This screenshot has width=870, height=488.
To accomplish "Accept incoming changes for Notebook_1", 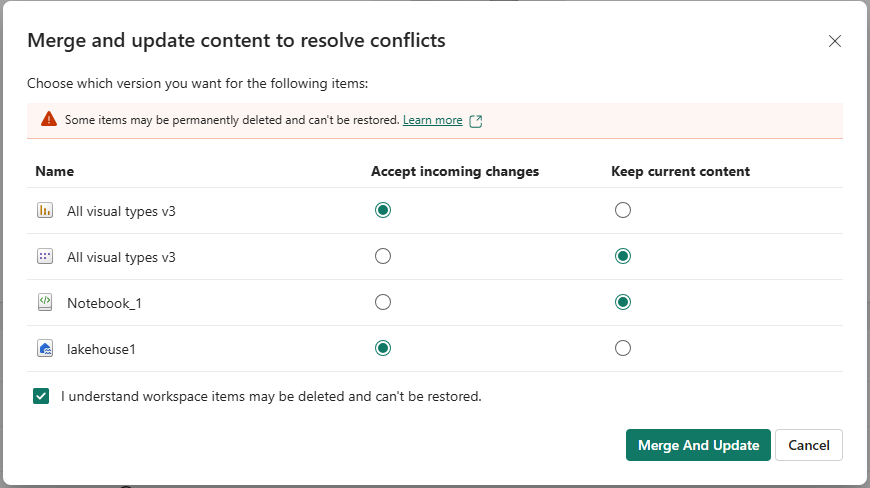I will (x=382, y=302).
